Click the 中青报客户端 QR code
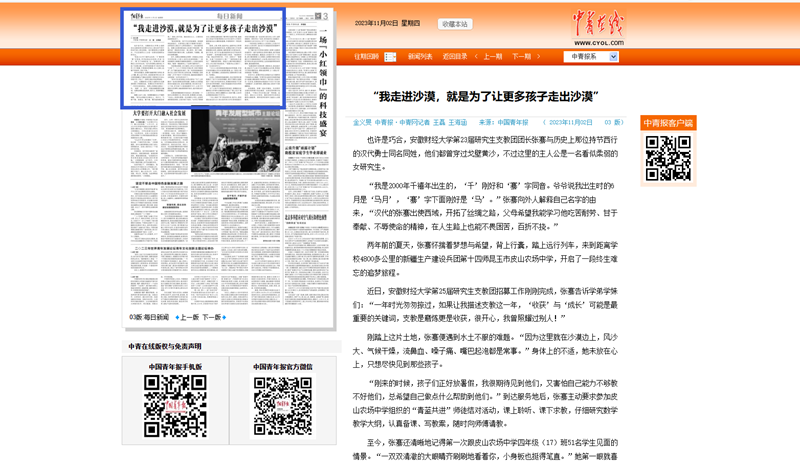 pyautogui.click(x=667, y=158)
